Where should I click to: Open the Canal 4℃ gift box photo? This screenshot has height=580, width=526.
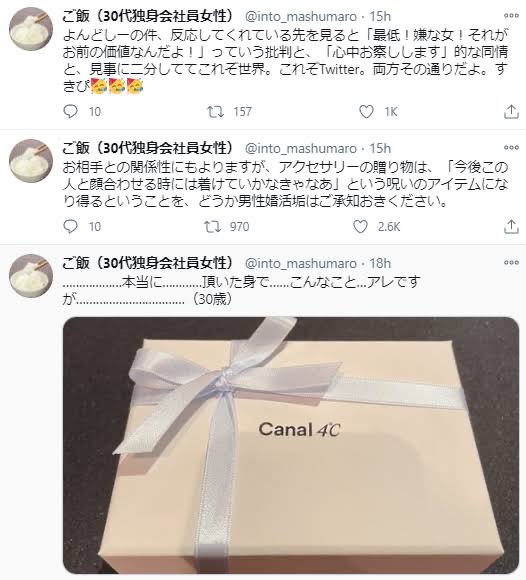point(291,445)
